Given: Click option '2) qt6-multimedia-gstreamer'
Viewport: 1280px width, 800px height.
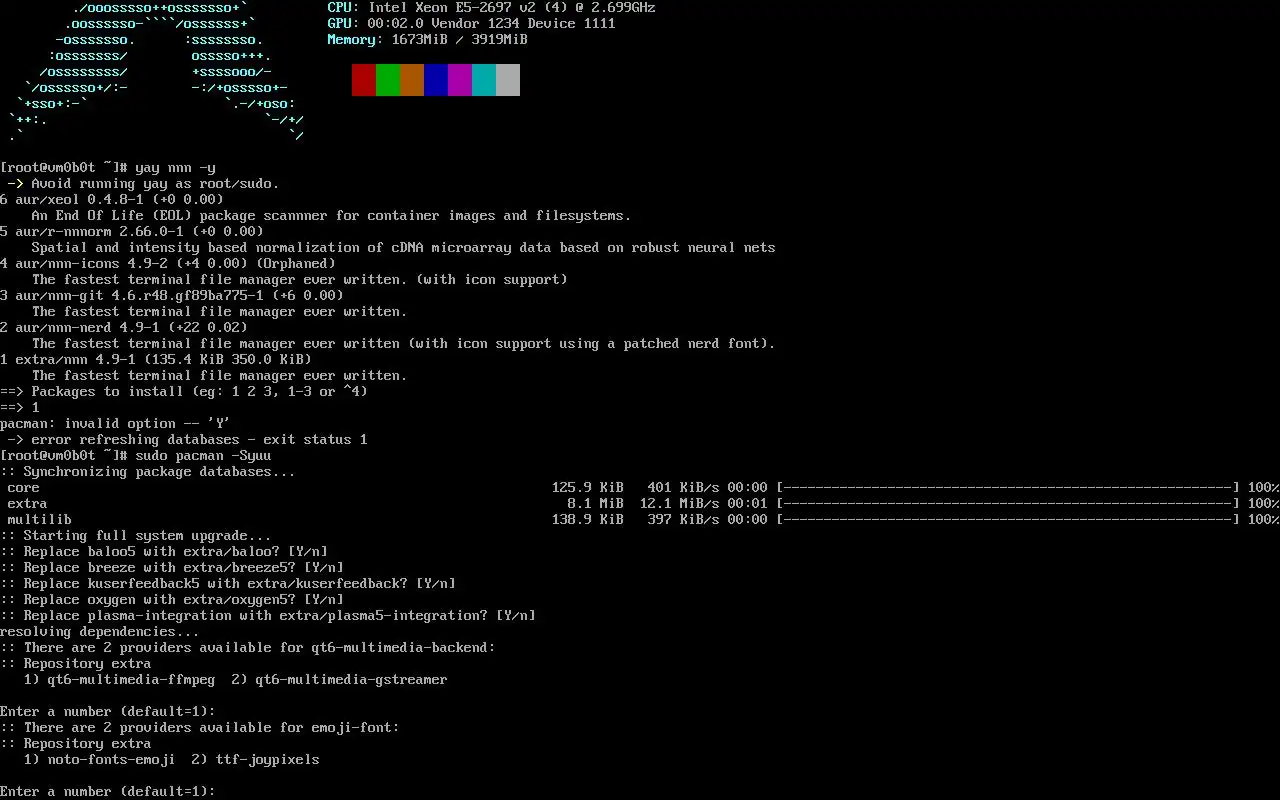Looking at the screenshot, I should 340,680.
